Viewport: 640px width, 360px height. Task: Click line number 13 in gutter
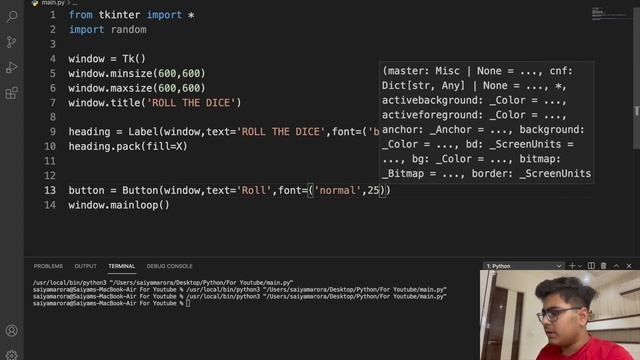[50, 190]
